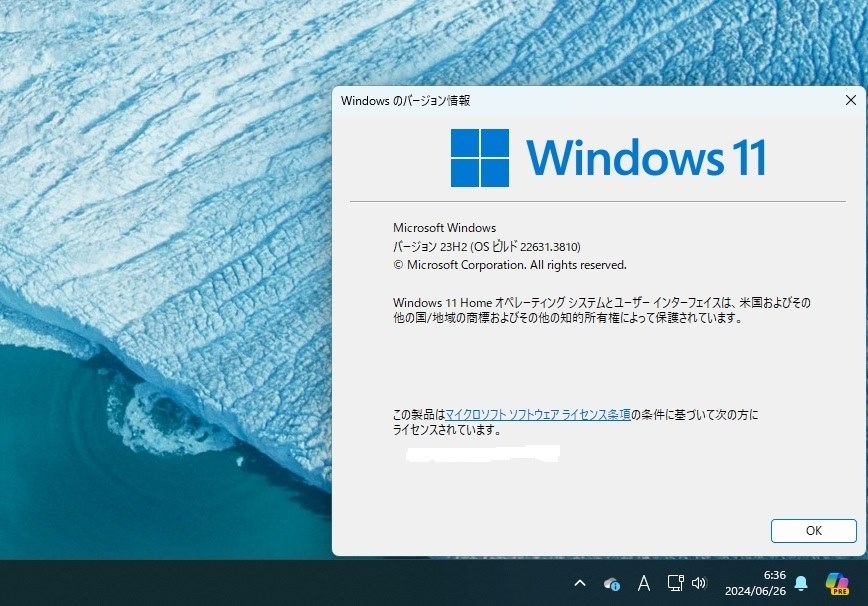This screenshot has width=868, height=606.
Task: Close the Windows version info dialog
Action: (x=851, y=100)
